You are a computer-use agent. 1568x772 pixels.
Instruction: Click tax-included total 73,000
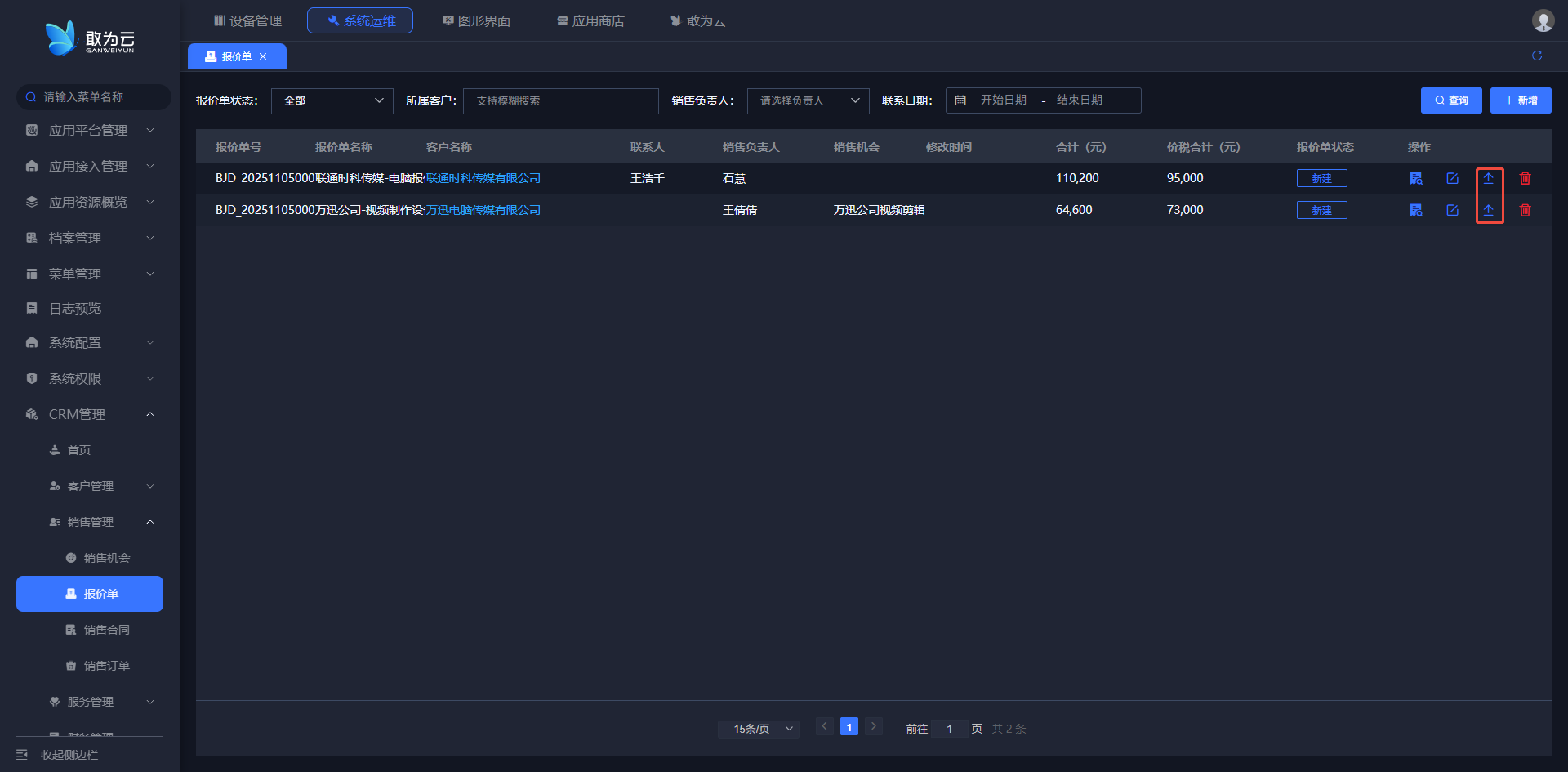click(x=1185, y=210)
